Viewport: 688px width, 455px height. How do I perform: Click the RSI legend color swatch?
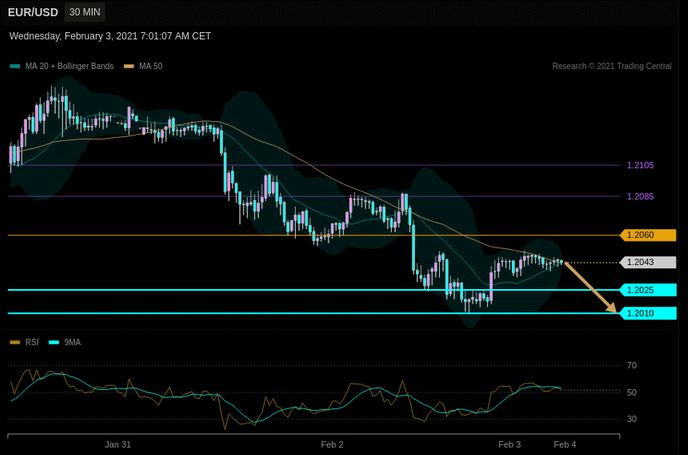[x=15, y=342]
